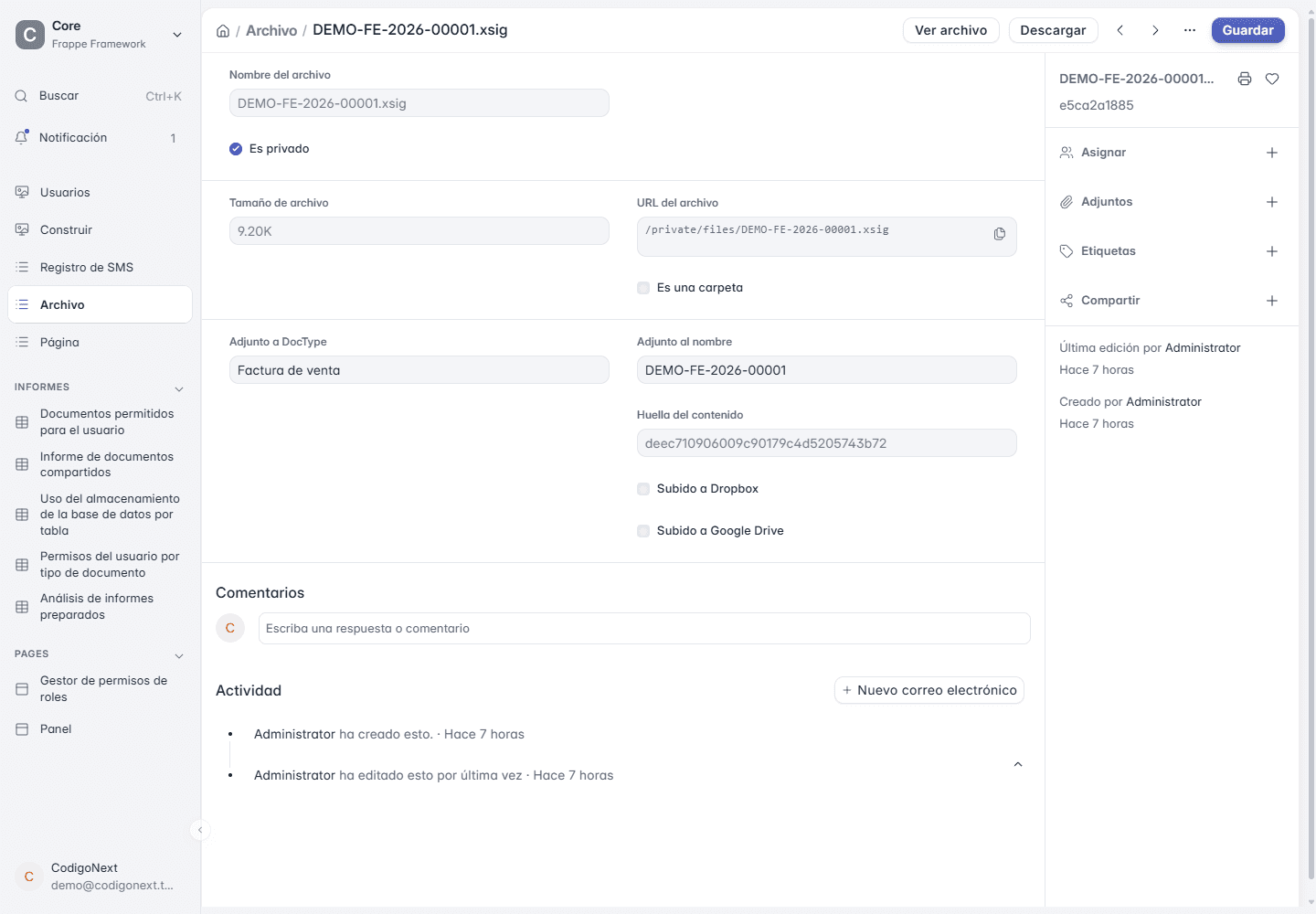Open Documentos permitidos para el usuario report
The image size is (1316, 914).
point(100,422)
